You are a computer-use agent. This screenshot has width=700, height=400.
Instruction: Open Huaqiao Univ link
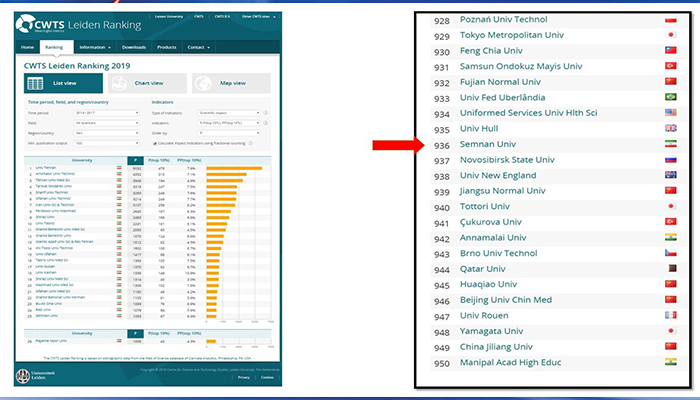tap(488, 284)
